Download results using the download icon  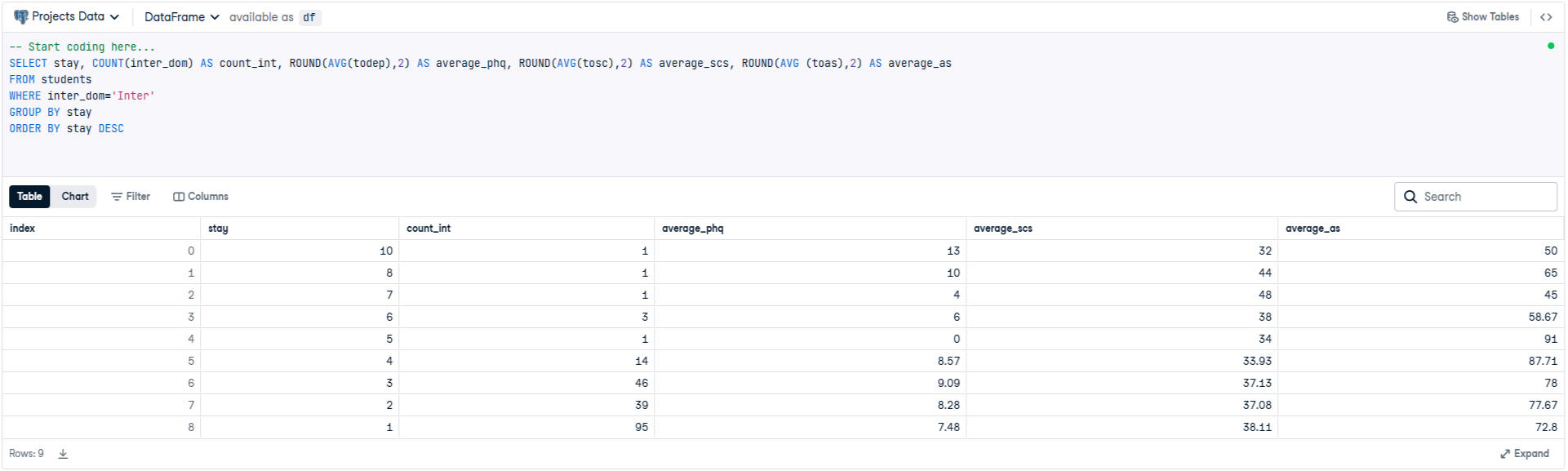pos(63,454)
